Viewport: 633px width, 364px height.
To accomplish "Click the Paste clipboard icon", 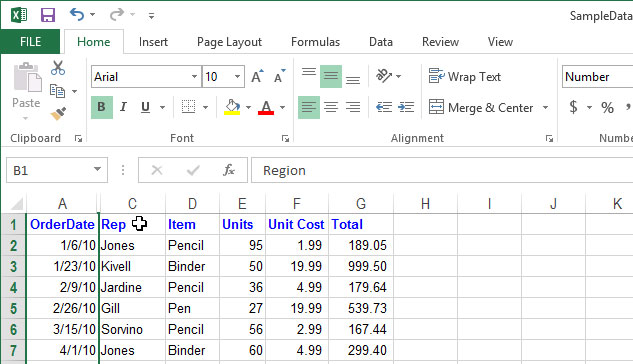I will (x=27, y=77).
